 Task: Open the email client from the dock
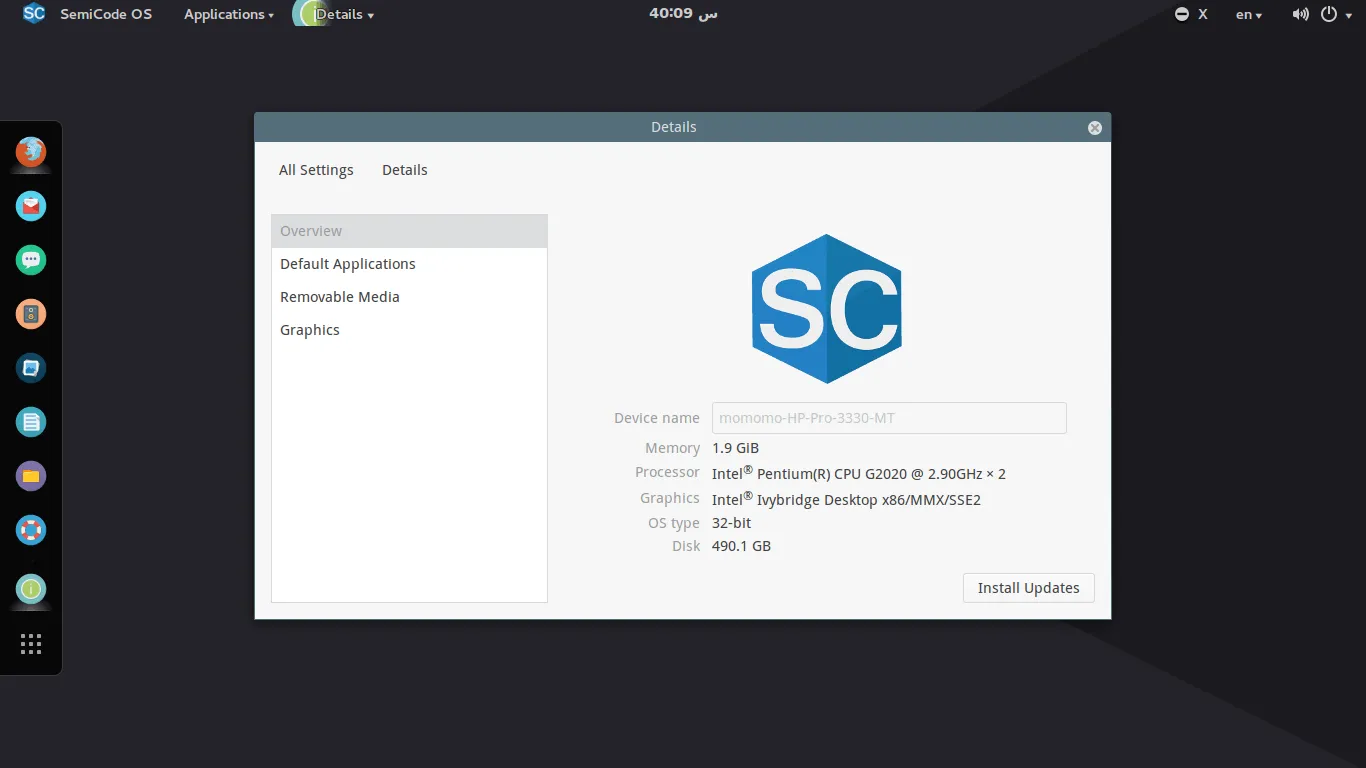[x=30, y=206]
